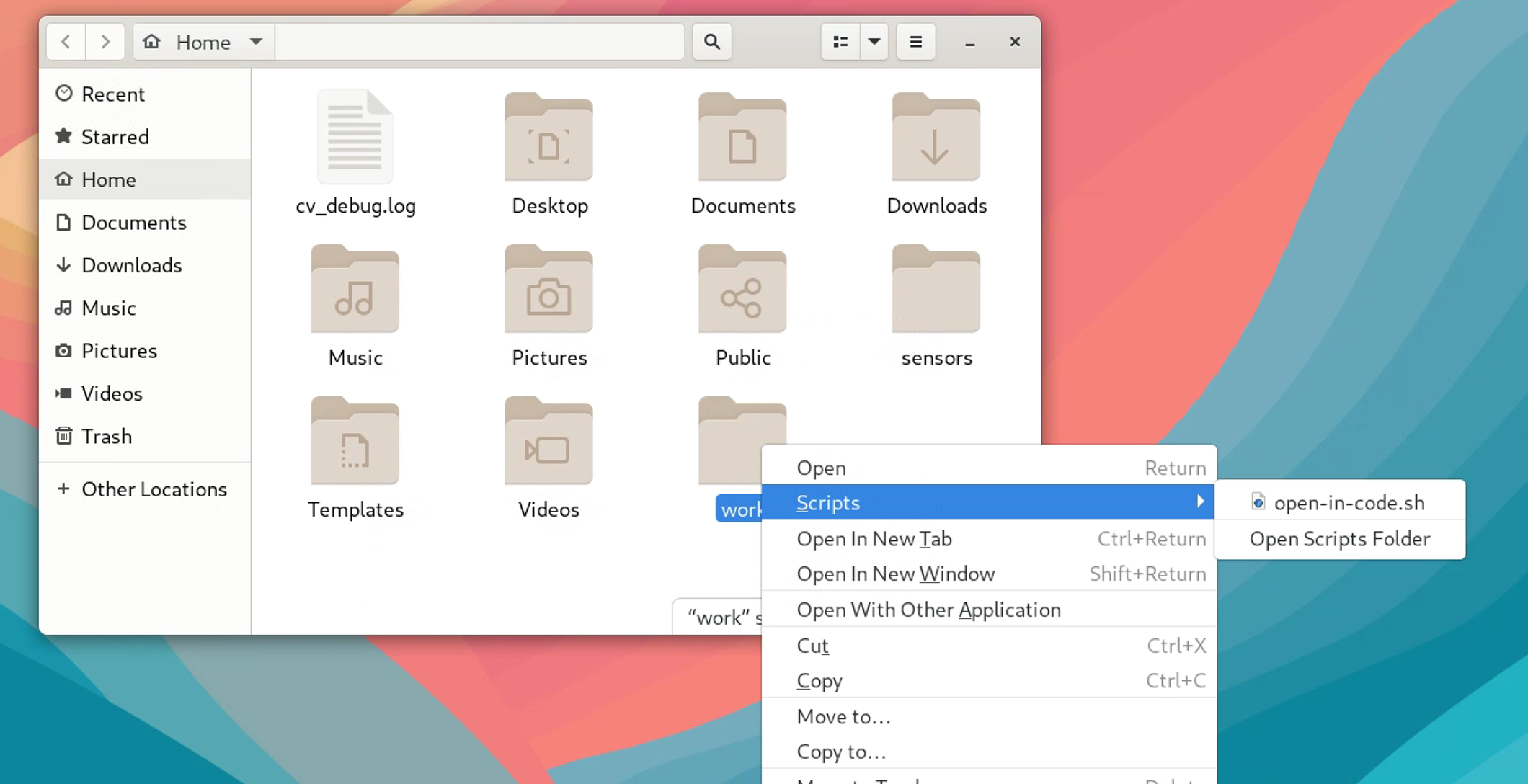The height and width of the screenshot is (784, 1528).
Task: Open the hamburger menu button
Action: tap(915, 42)
